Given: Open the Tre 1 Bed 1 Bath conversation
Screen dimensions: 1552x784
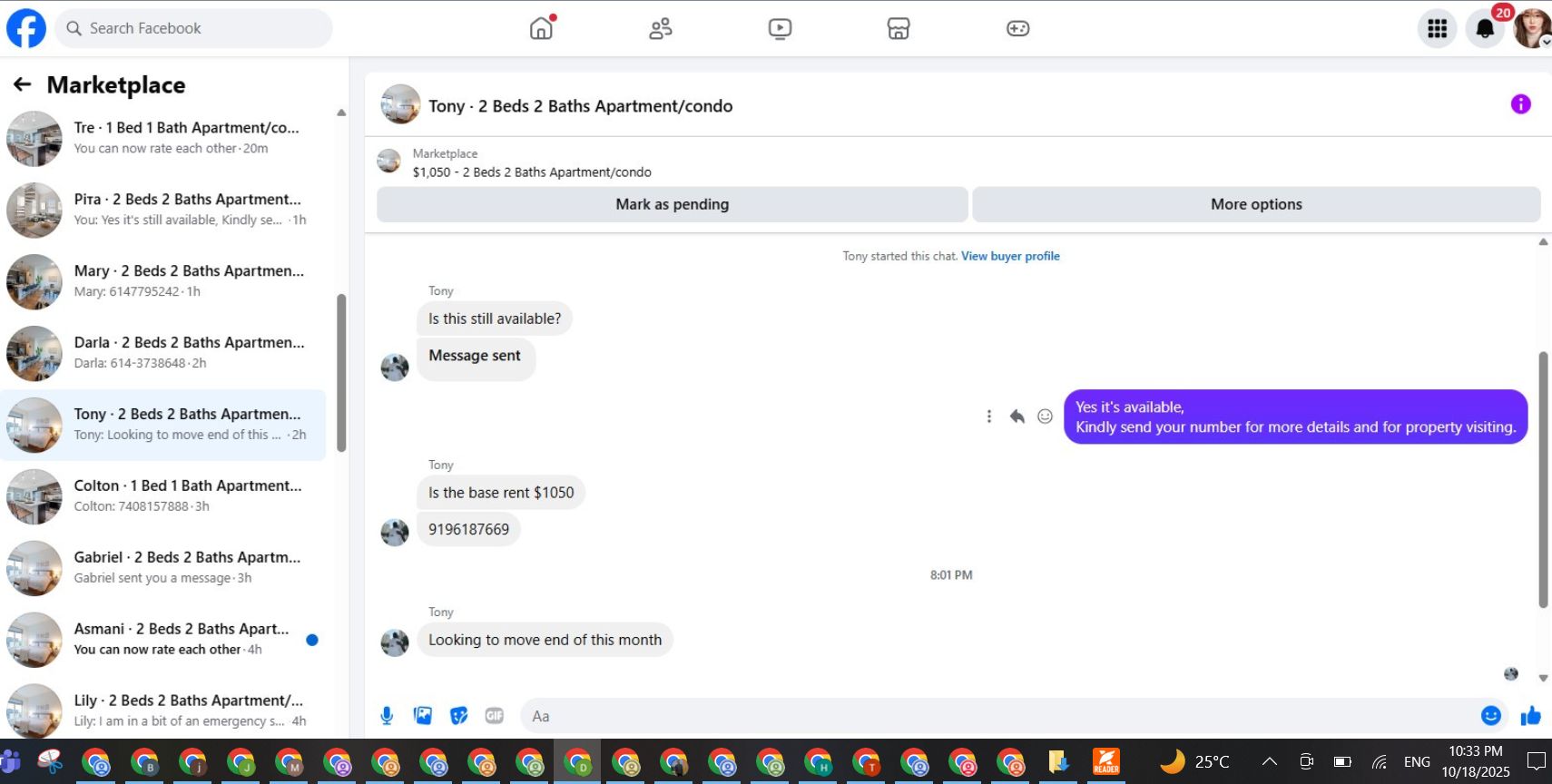Looking at the screenshot, I should tap(163, 138).
